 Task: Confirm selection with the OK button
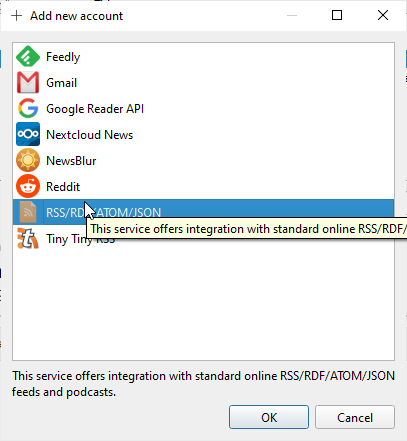(269, 417)
